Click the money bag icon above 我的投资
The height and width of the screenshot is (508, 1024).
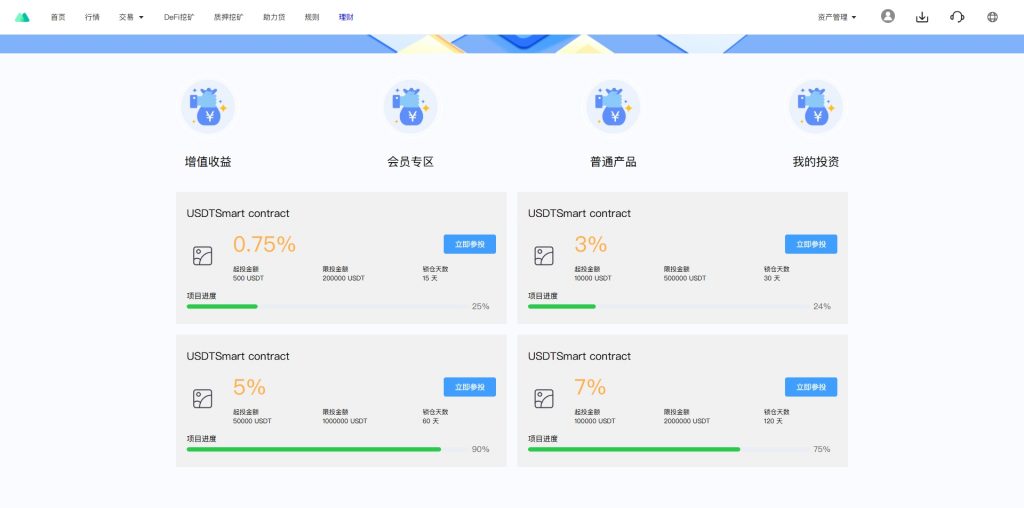(x=816, y=106)
